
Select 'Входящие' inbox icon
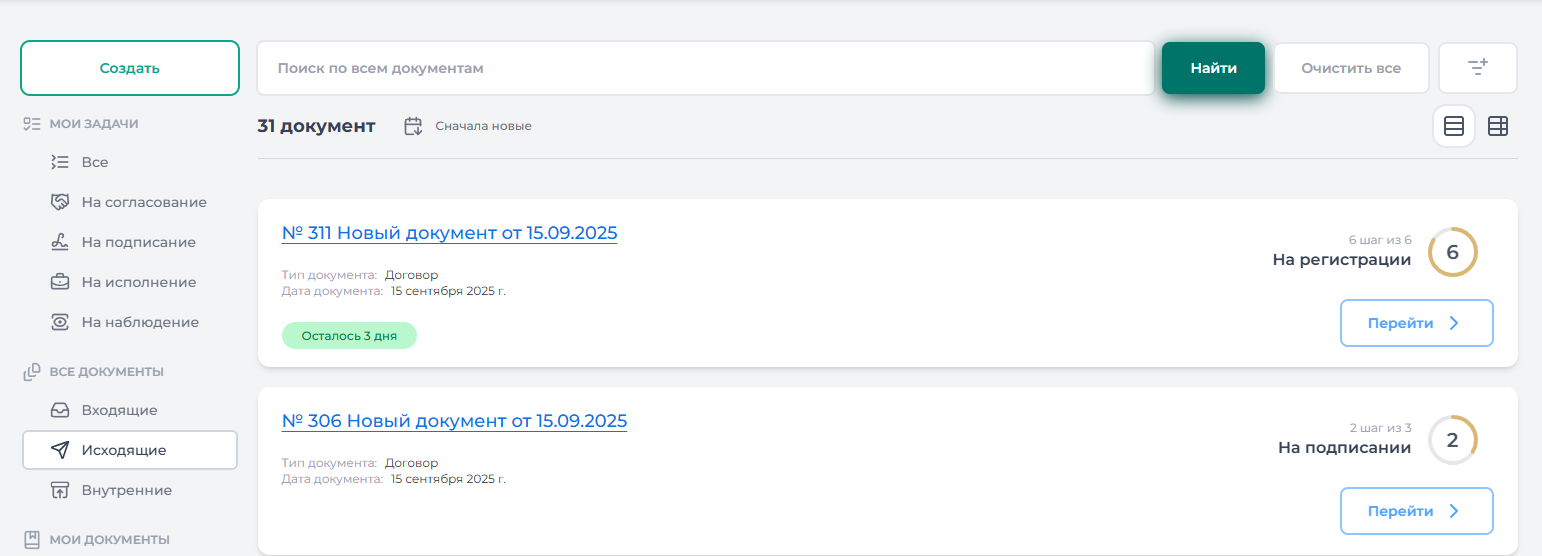[60, 410]
